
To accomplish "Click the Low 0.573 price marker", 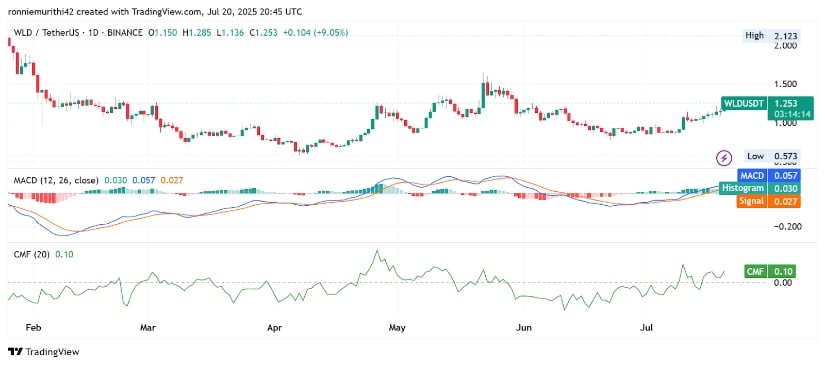I will (x=770, y=156).
